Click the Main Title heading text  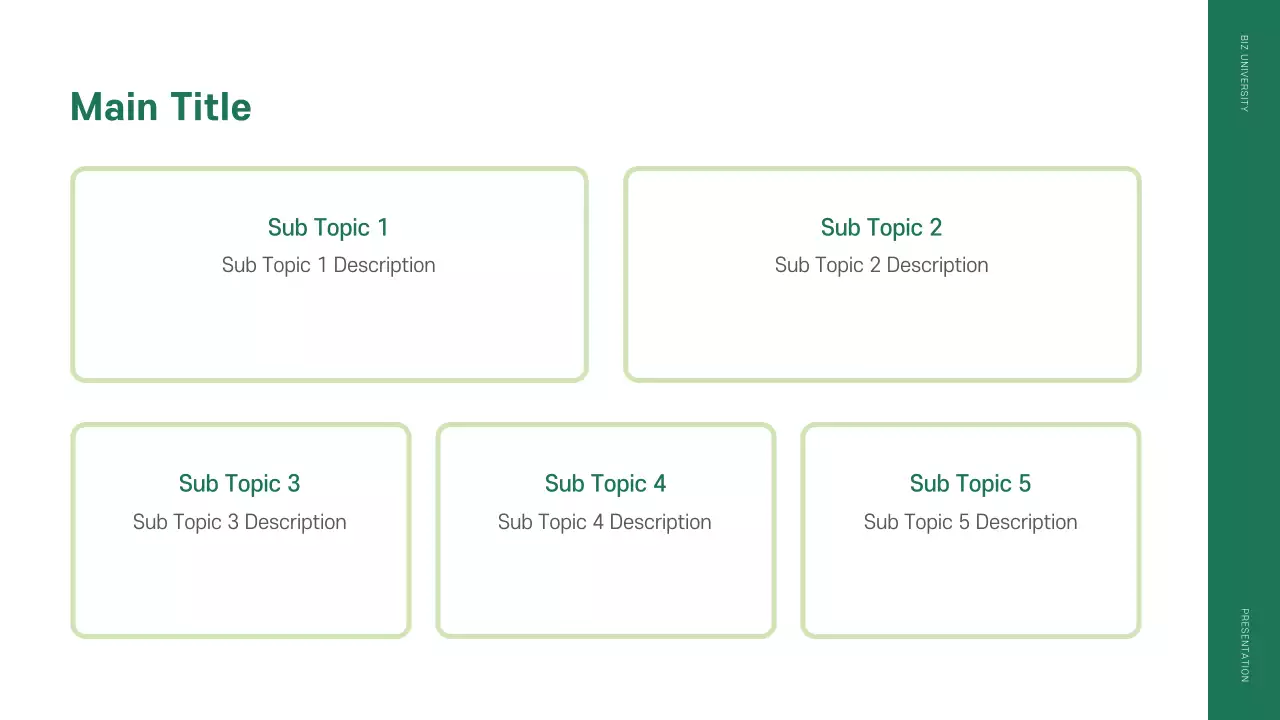[161, 107]
